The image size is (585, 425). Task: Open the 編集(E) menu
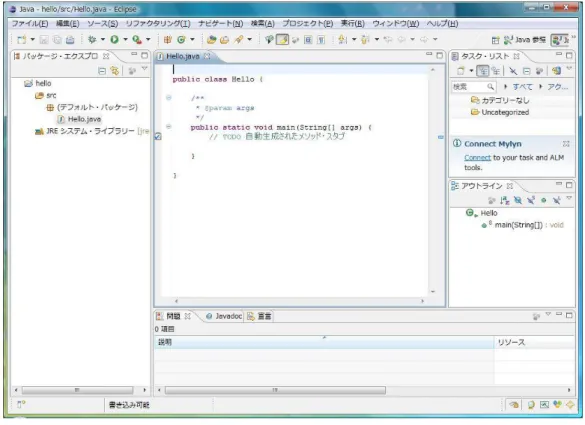point(68,24)
